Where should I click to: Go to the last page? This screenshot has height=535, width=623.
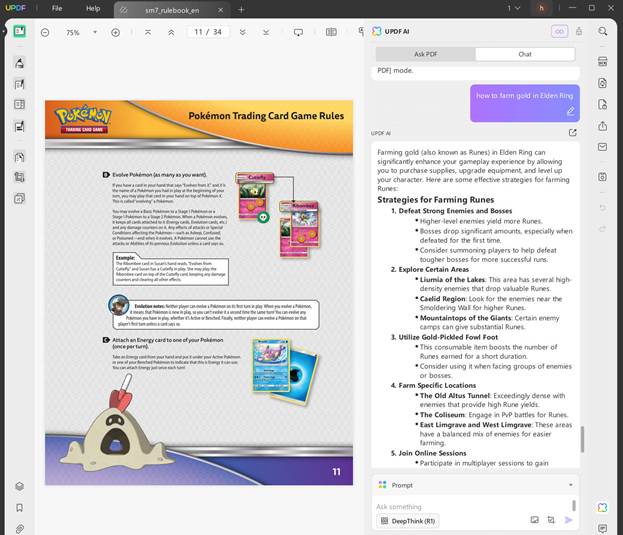[x=266, y=33]
